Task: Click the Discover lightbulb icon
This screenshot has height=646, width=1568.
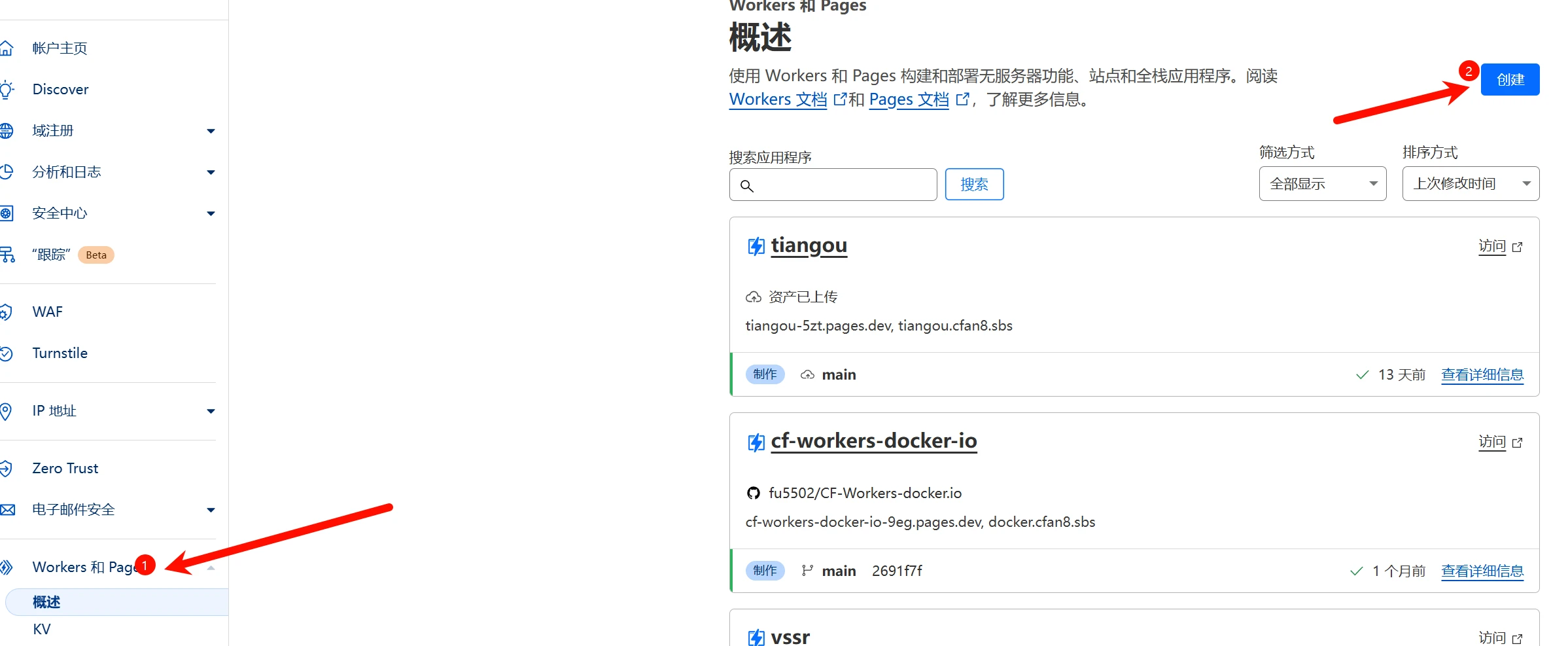Action: [7, 89]
